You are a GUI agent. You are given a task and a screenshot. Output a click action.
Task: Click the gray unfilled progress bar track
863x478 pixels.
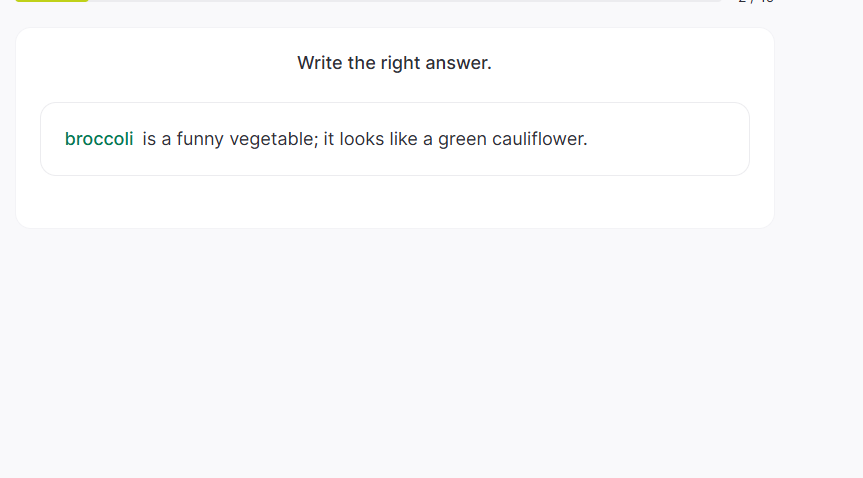(400, 1)
